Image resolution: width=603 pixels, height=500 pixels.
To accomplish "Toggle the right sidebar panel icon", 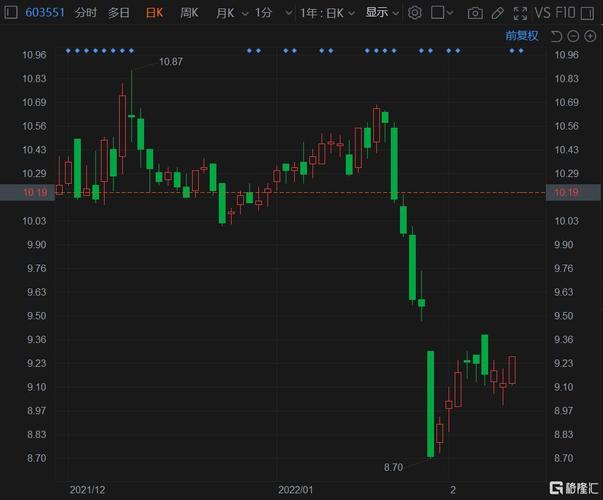I will click(587, 13).
